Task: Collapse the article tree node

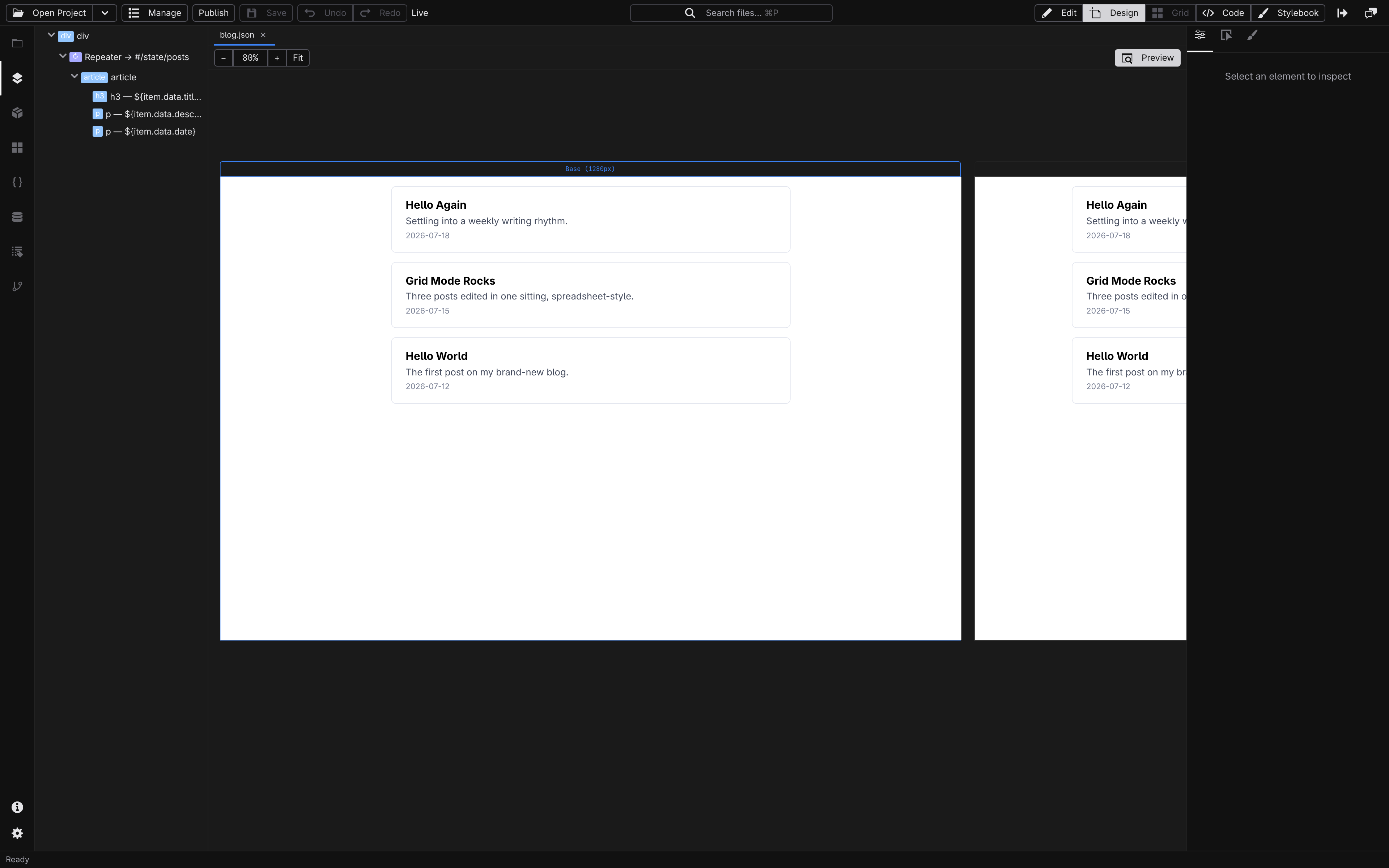Action: tap(74, 76)
